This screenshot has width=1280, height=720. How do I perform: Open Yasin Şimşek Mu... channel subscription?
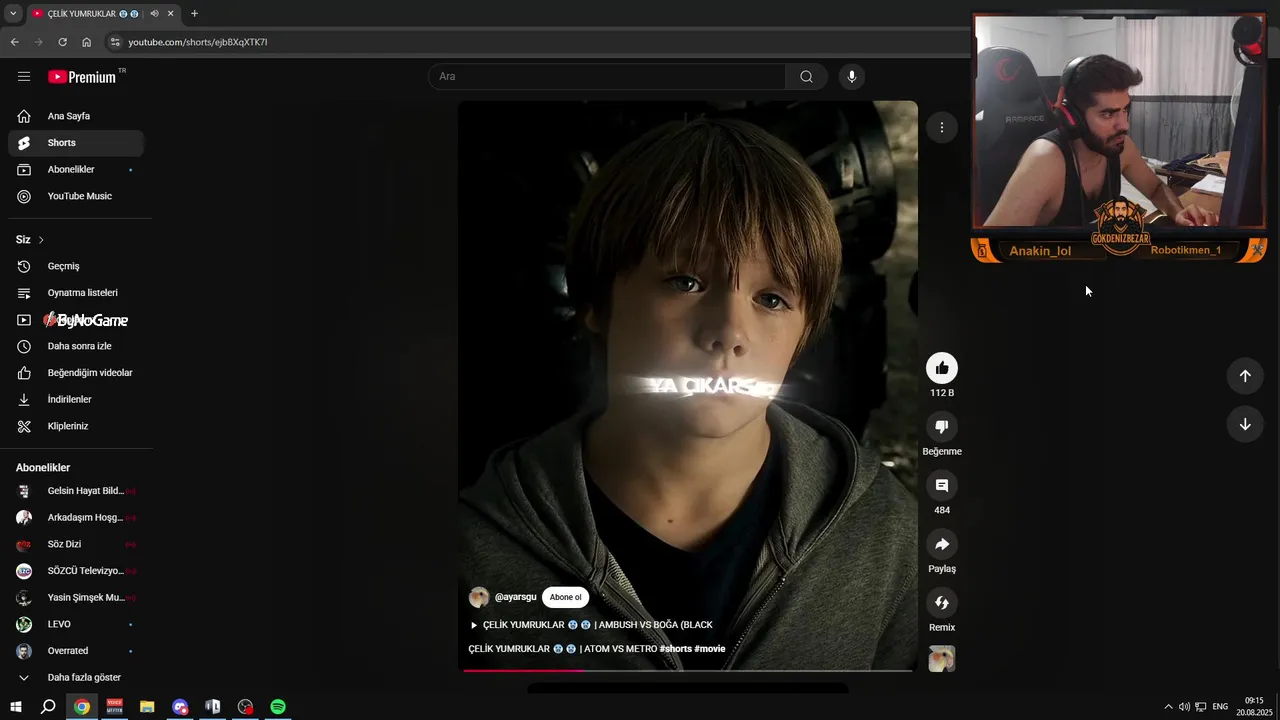click(x=76, y=597)
